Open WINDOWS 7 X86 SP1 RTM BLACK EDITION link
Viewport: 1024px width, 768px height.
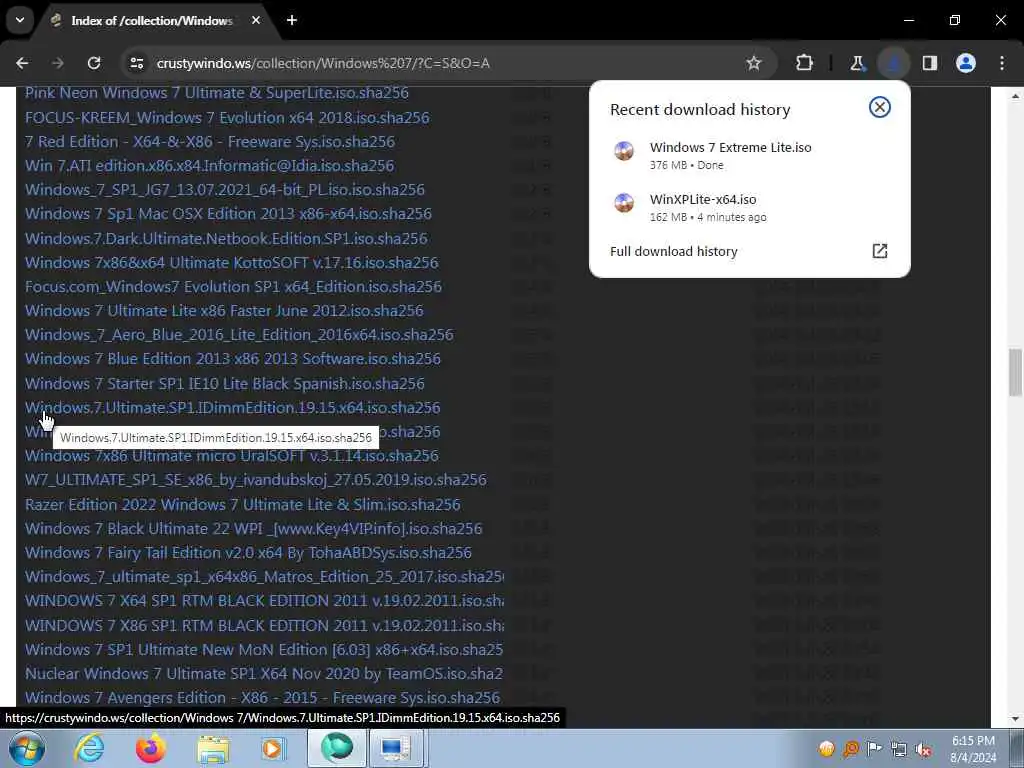point(264,626)
